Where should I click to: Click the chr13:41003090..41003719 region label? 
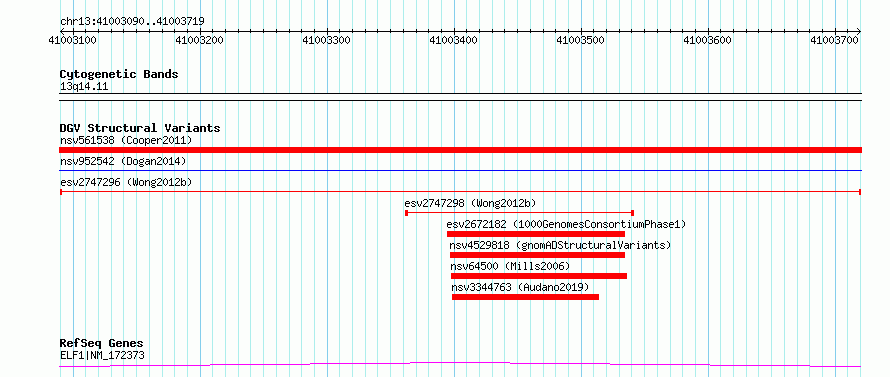point(132,21)
